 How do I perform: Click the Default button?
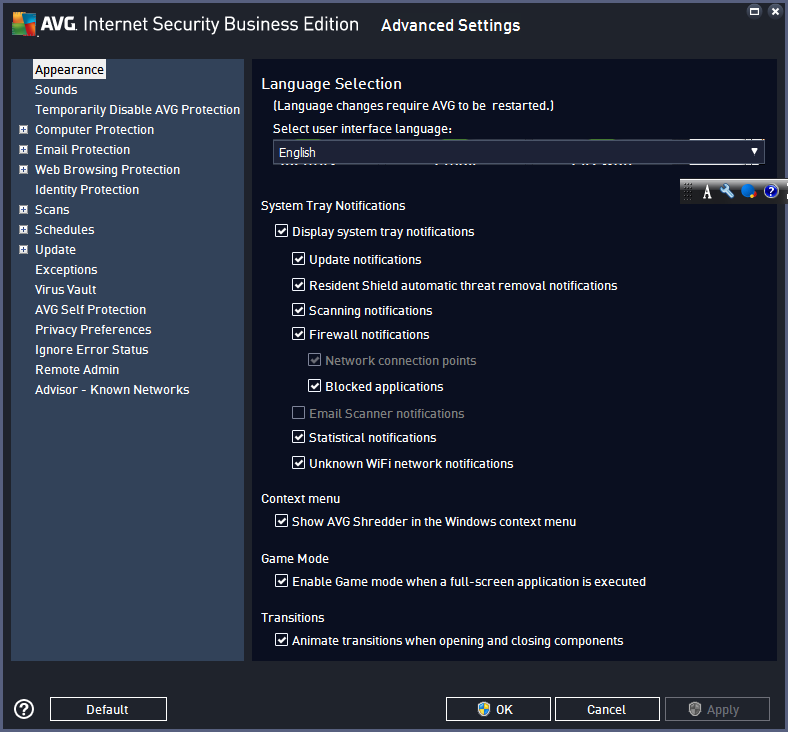click(108, 709)
